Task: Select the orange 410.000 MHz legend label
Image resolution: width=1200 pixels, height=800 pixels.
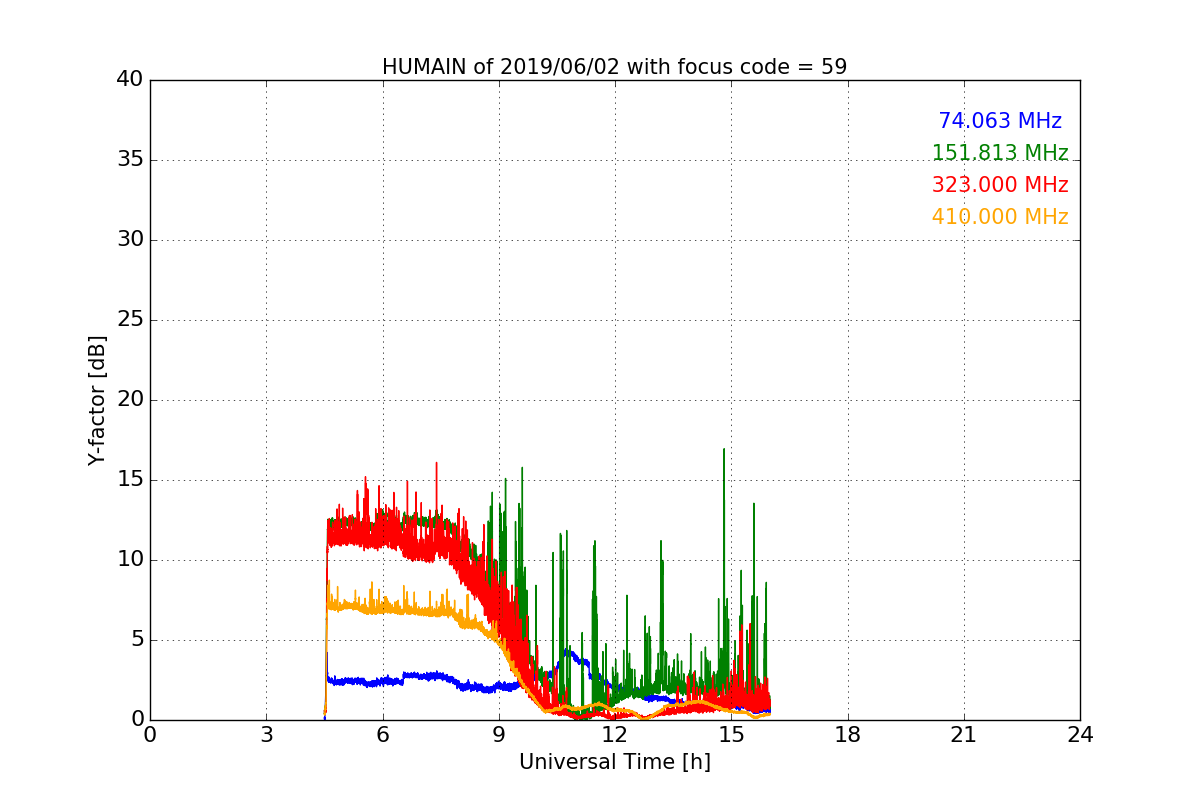Action: pos(1000,217)
